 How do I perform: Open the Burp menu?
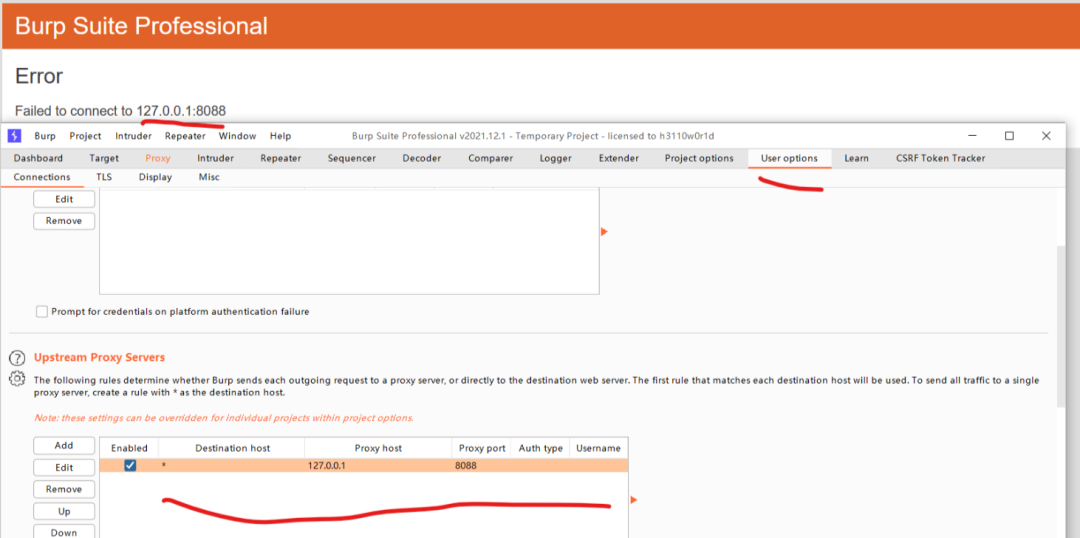pos(45,136)
